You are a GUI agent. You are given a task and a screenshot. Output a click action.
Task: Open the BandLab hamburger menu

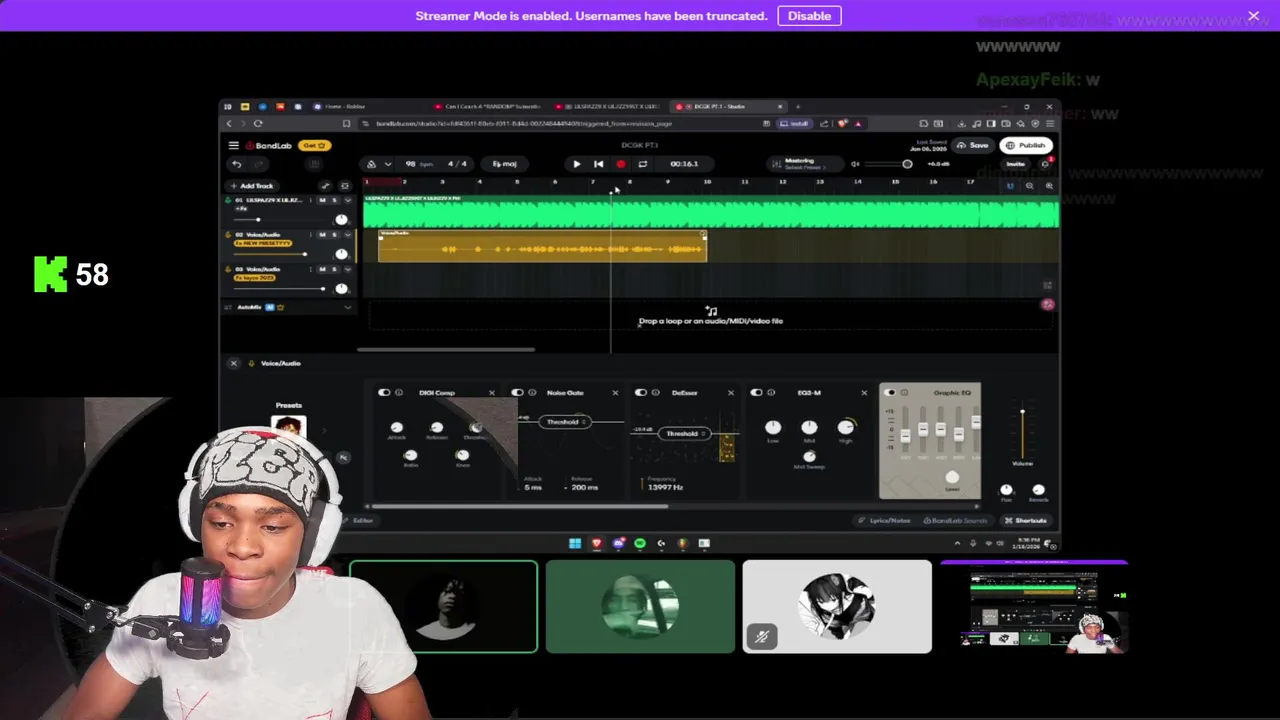233,145
